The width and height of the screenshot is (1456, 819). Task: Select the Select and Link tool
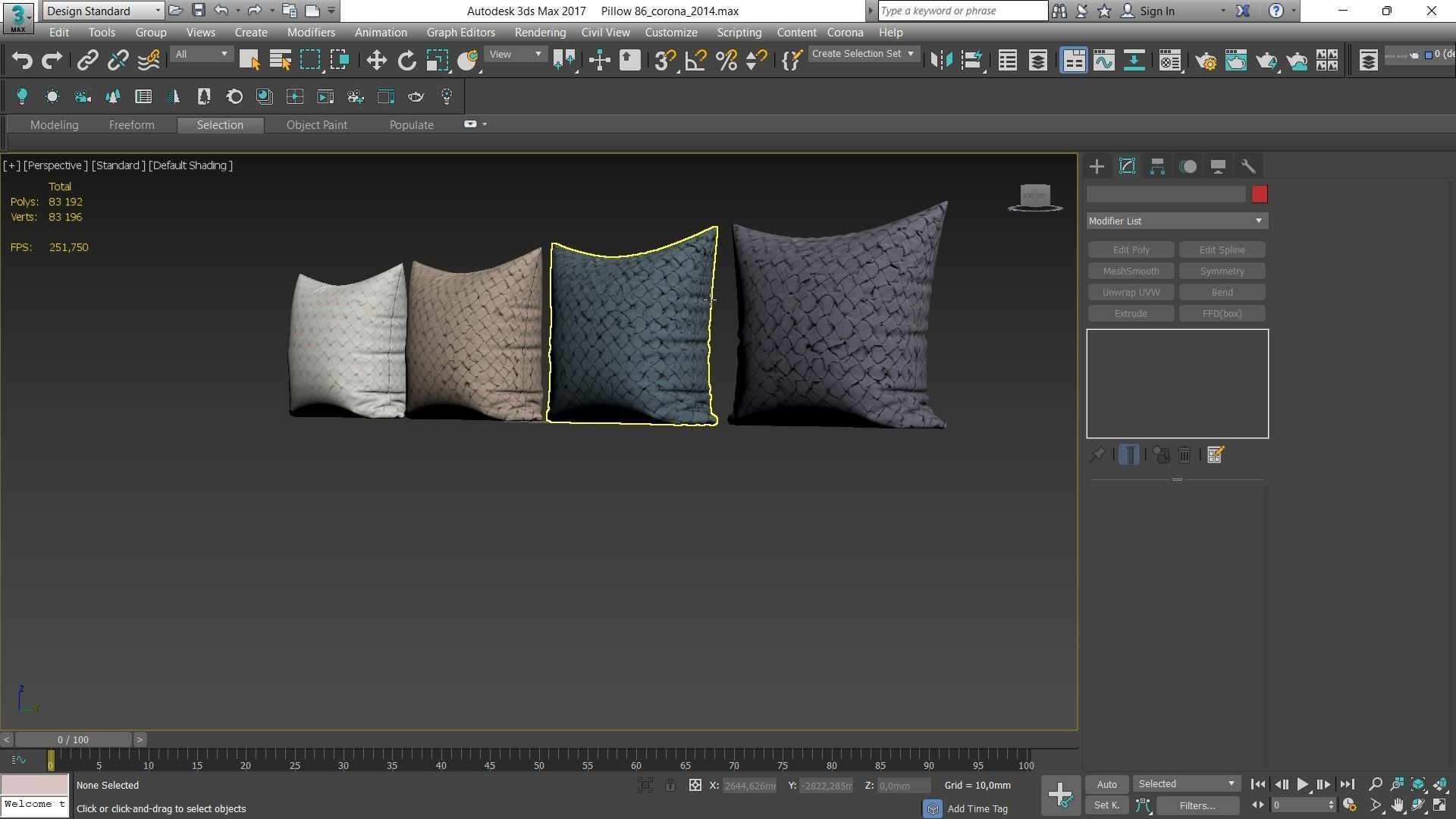point(87,60)
